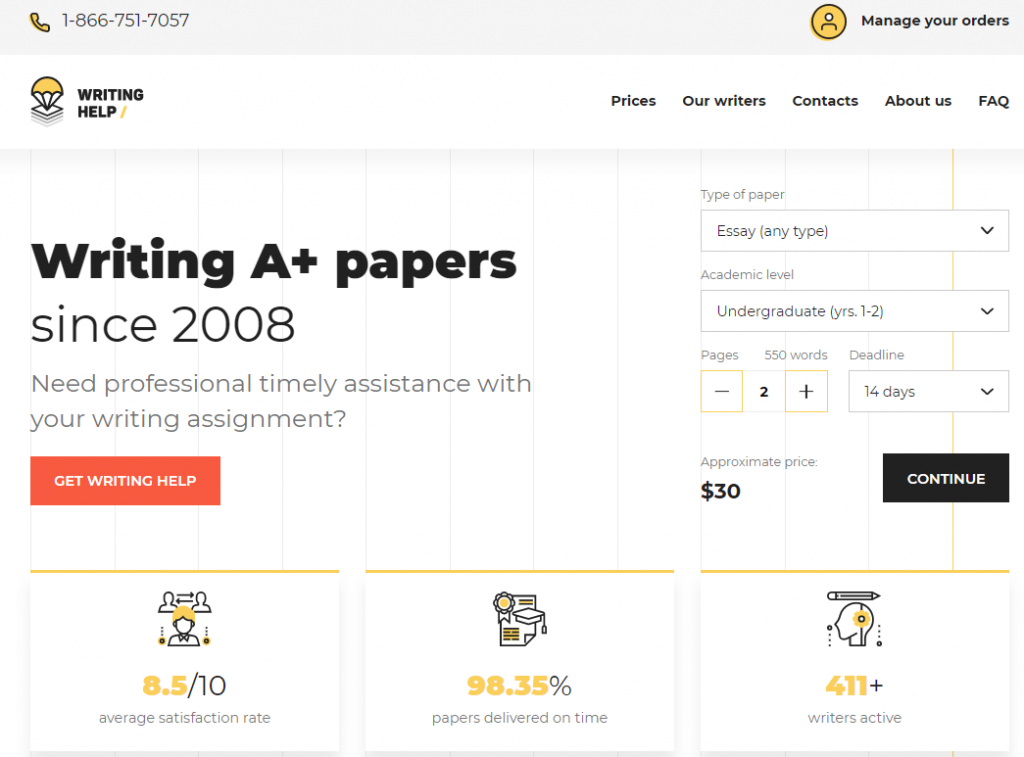Open the Prices menu item
The image size is (1024, 757).
[x=633, y=101]
